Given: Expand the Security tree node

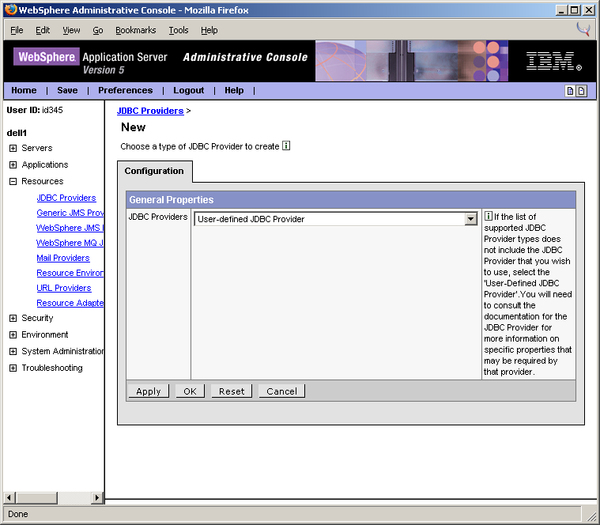Looking at the screenshot, I should [x=13, y=318].
